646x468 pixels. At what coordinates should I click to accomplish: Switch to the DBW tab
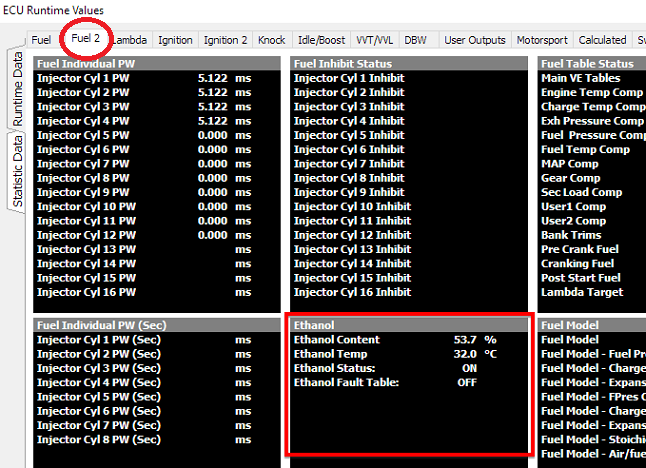click(415, 40)
